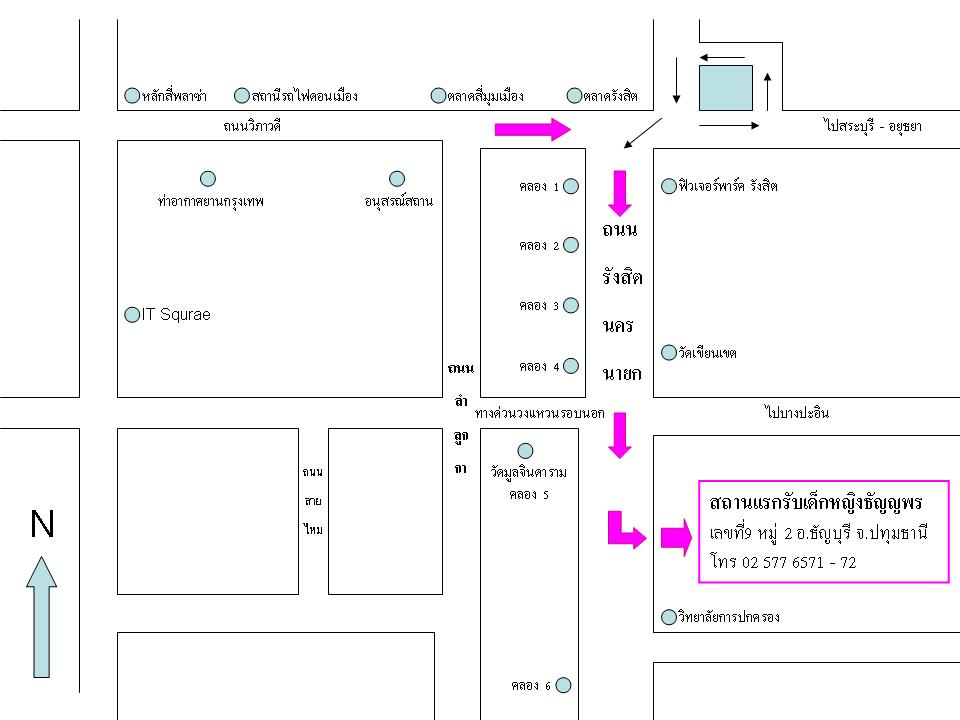Click the circle marker beside ตลาดรังสิต
The height and width of the screenshot is (720, 960).
point(574,96)
